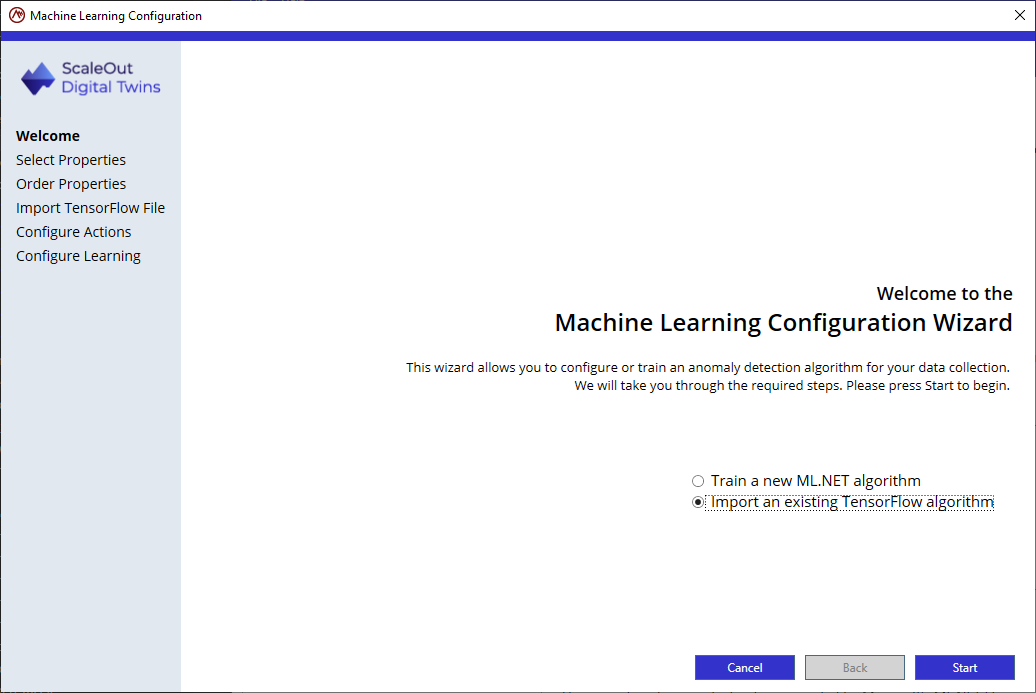Click the Machine Learning Configuration Wizard heading
Screen dimensions: 1036x693
pyautogui.click(x=783, y=322)
